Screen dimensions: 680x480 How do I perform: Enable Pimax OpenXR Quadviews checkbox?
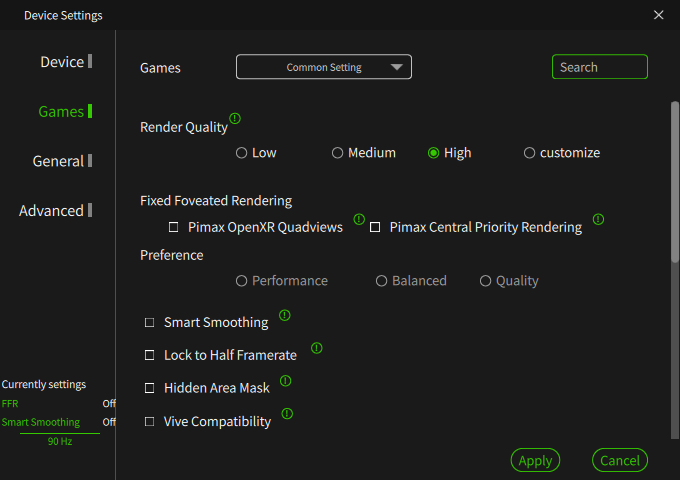coord(173,227)
